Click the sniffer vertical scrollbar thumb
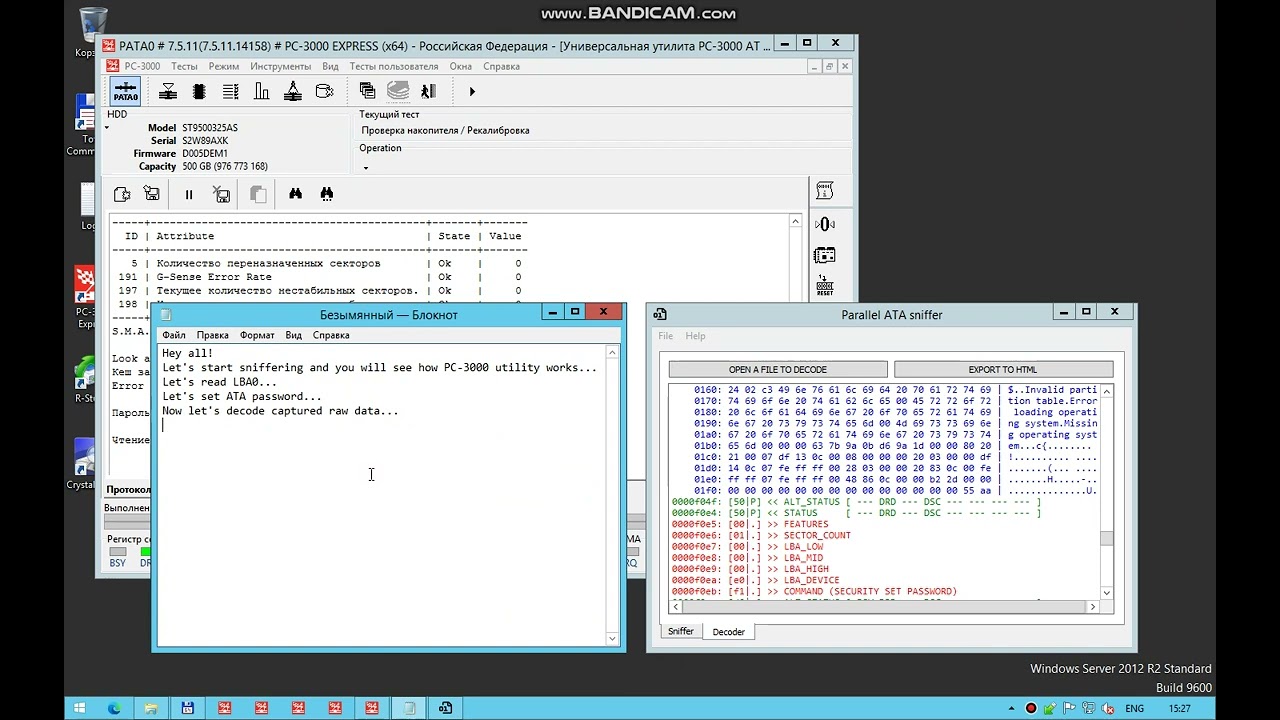The width and height of the screenshot is (1280, 720). pos(1106,539)
